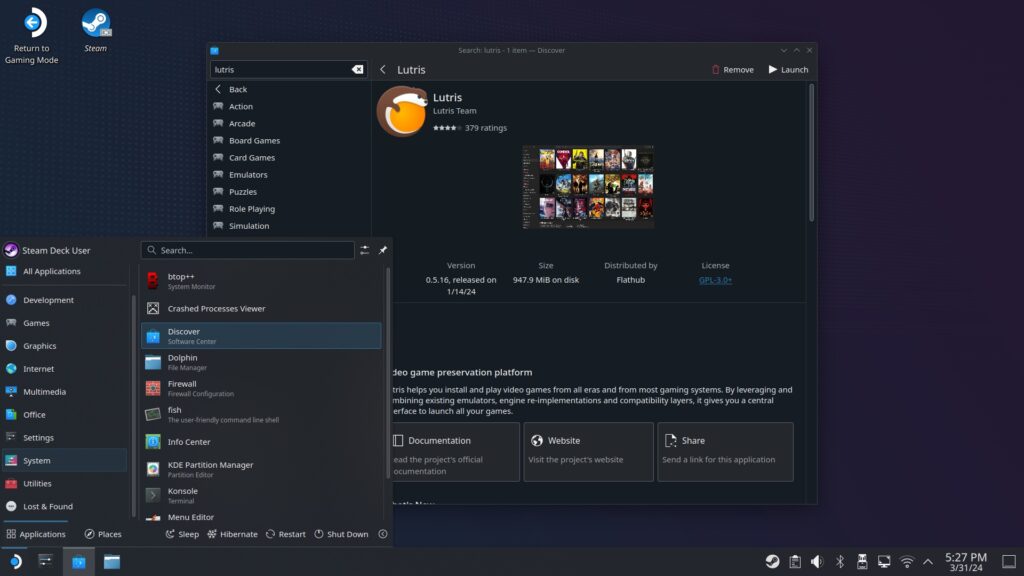The height and width of the screenshot is (576, 1024).
Task: Select the Emulators category
Action: click(x=289, y=174)
